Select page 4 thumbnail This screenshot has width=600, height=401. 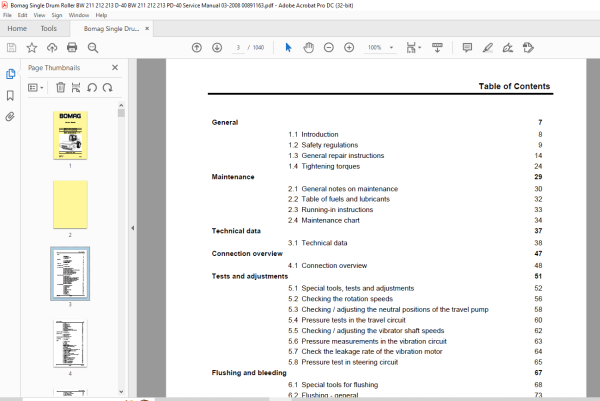pos(70,343)
